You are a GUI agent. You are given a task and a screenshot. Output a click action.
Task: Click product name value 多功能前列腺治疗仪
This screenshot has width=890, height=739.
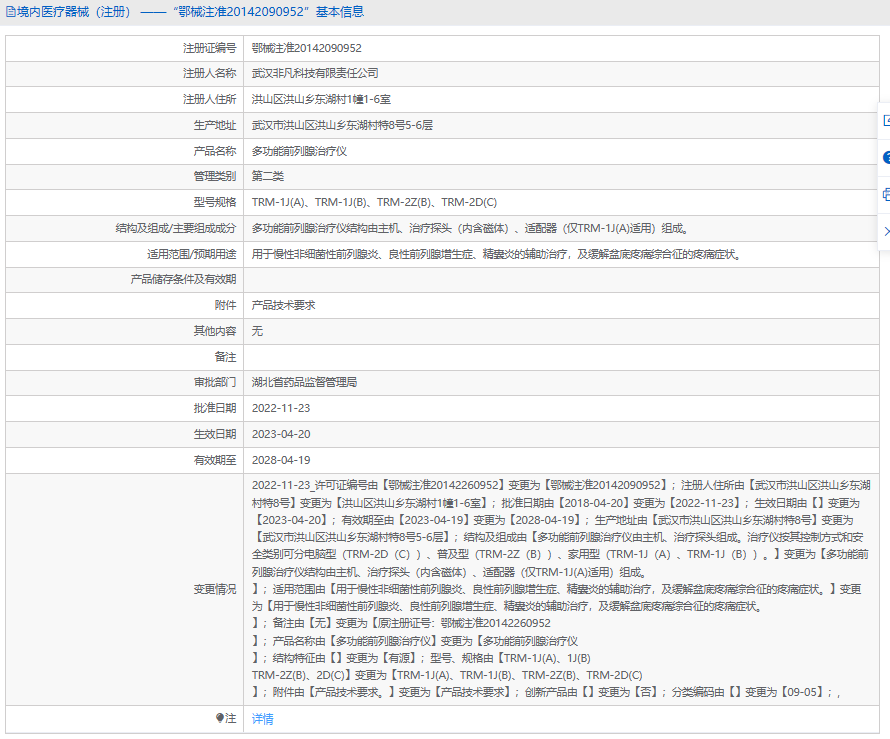click(x=299, y=151)
